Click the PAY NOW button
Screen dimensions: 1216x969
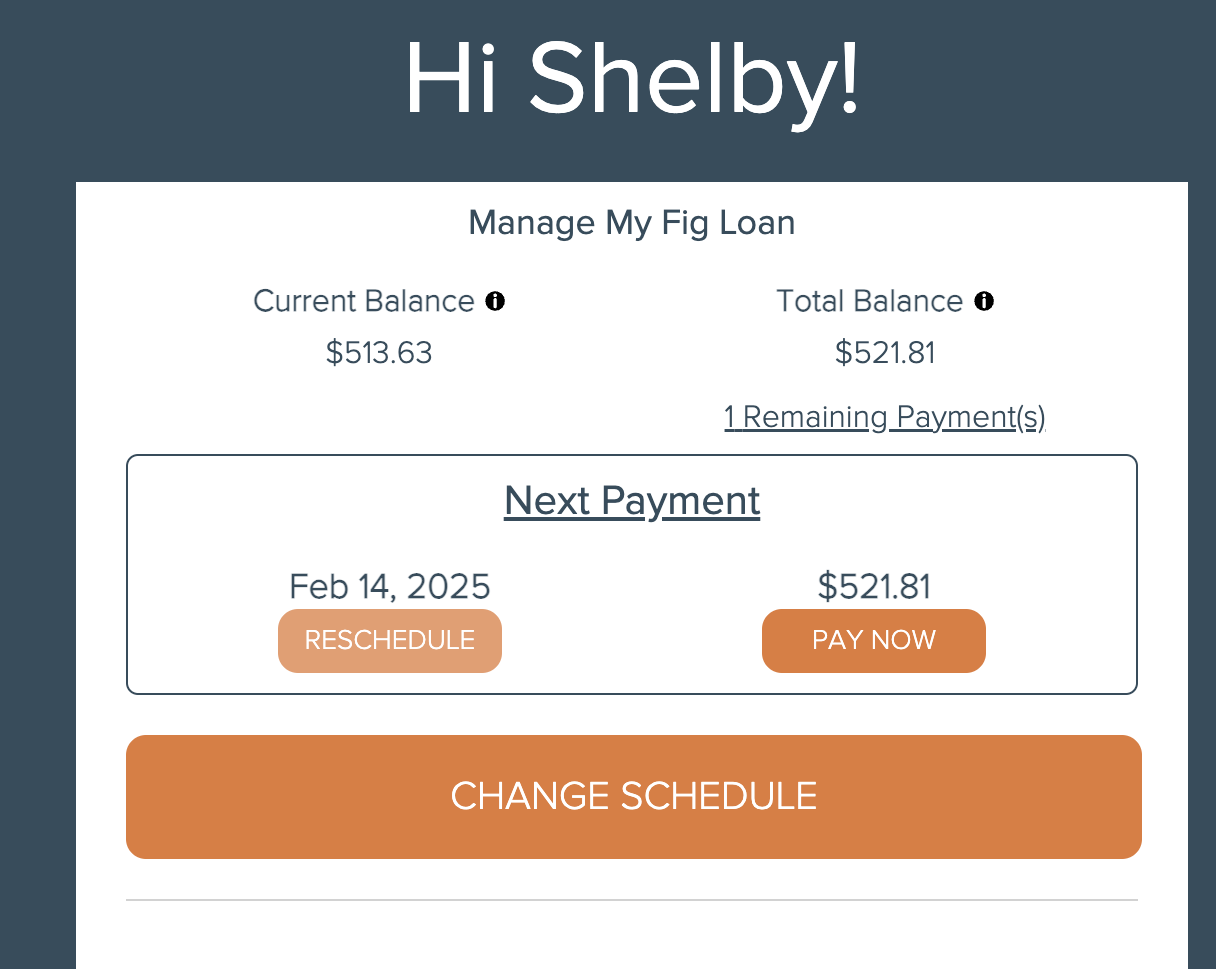(874, 641)
